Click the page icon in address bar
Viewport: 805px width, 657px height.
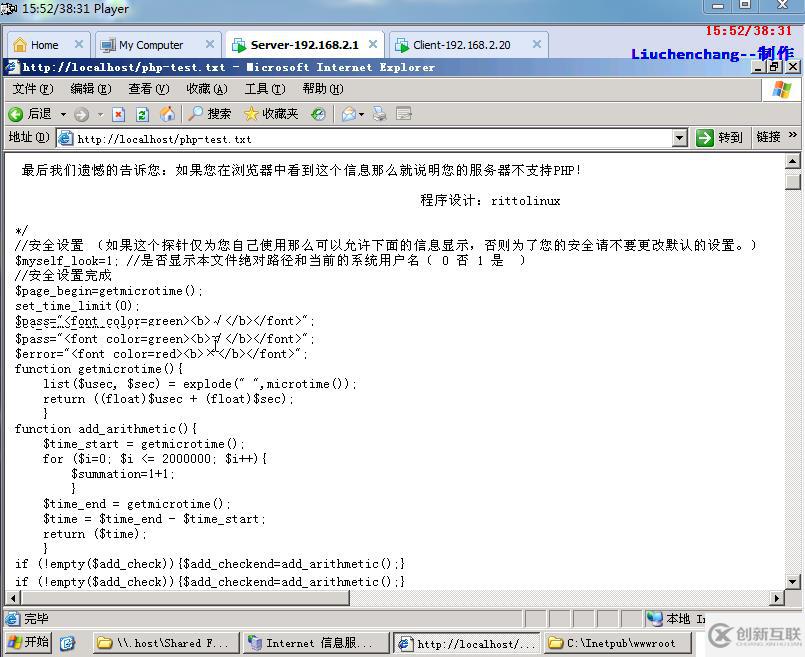(65, 139)
